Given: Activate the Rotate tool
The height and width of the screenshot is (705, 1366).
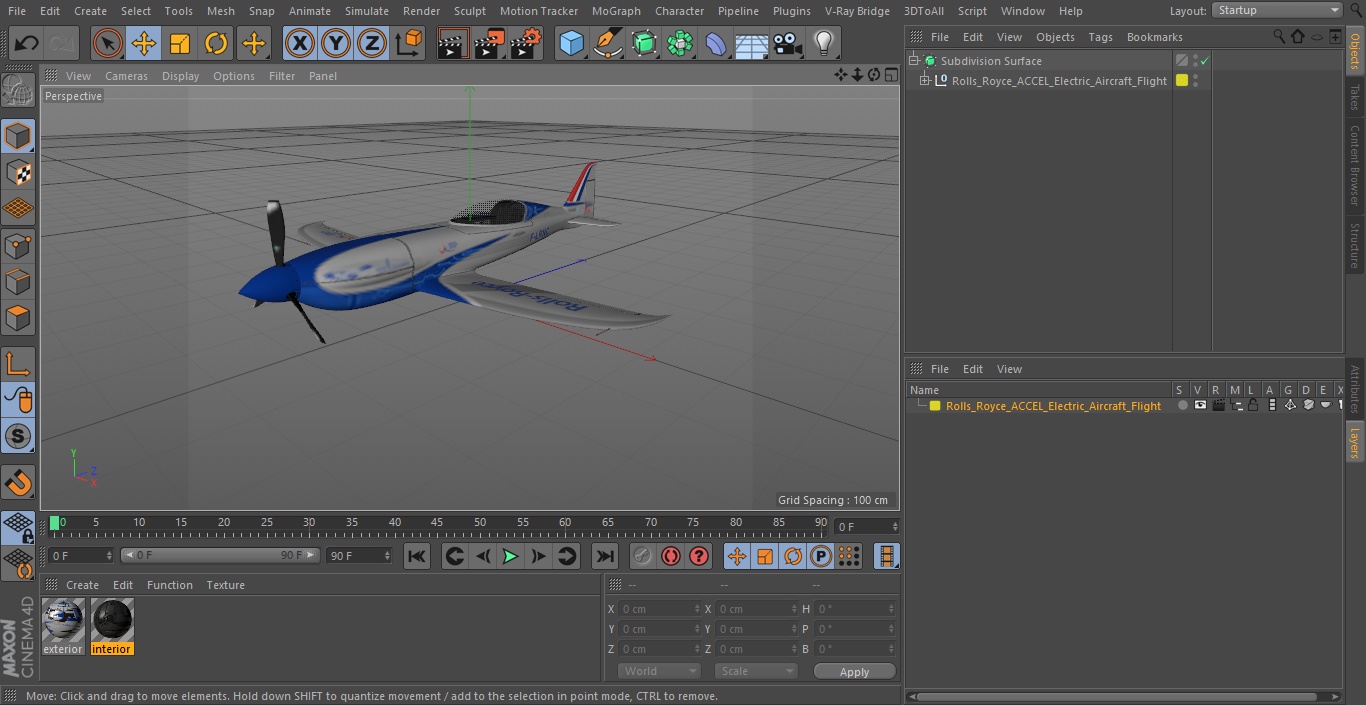Looking at the screenshot, I should 216,43.
